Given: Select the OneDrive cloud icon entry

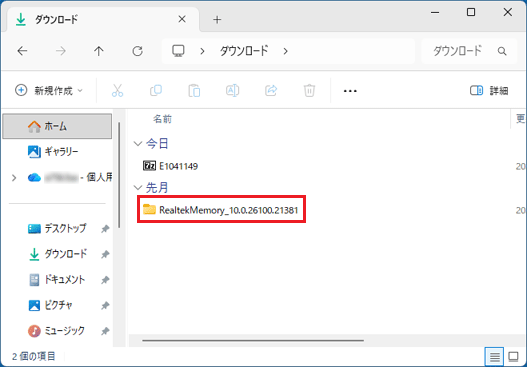Looking at the screenshot, I should coord(34,177).
